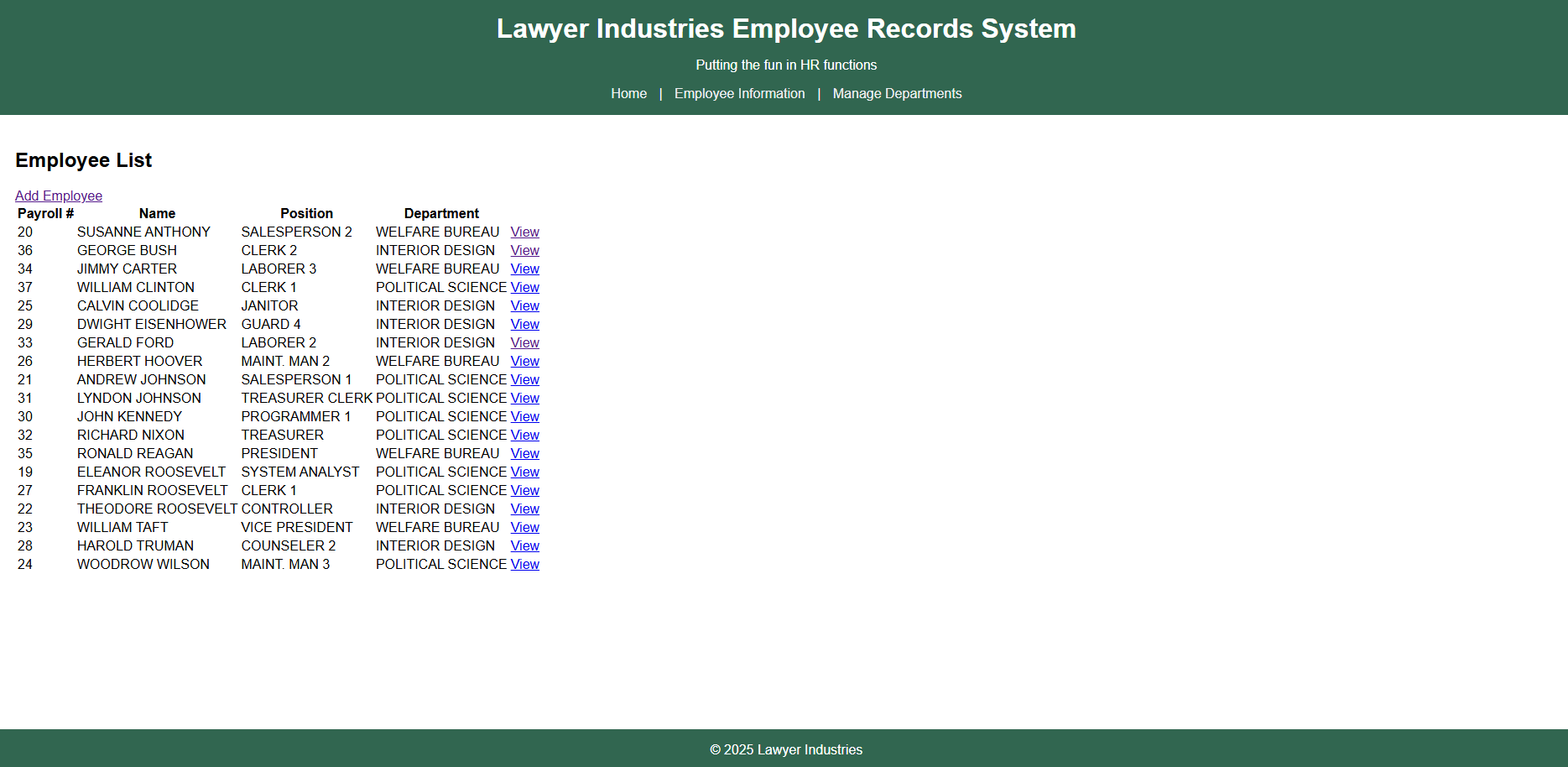Click the Add Employee link

(x=59, y=196)
